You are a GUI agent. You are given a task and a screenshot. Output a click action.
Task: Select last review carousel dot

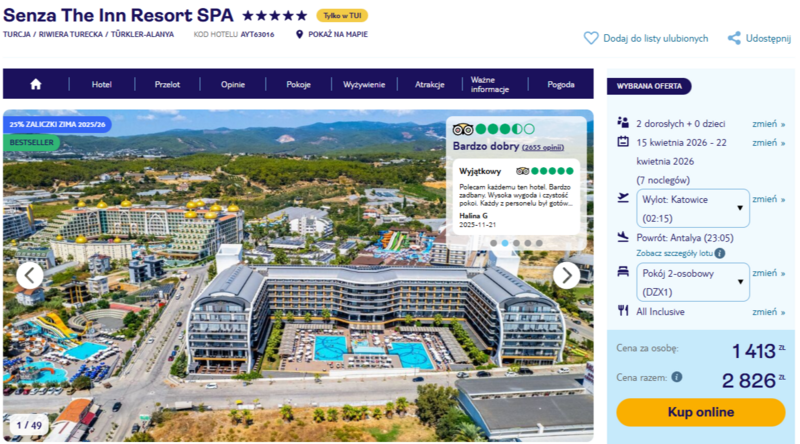coord(539,243)
